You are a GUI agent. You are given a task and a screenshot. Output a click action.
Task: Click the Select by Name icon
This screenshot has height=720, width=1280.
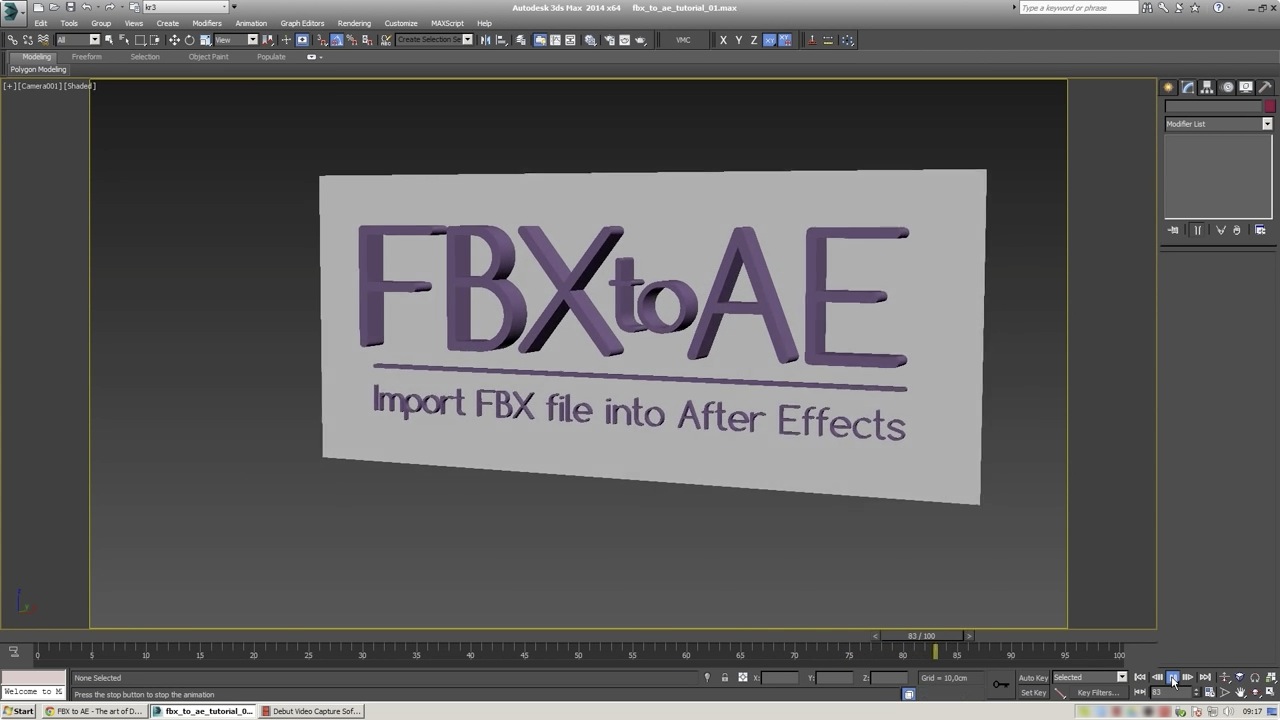[x=124, y=40]
